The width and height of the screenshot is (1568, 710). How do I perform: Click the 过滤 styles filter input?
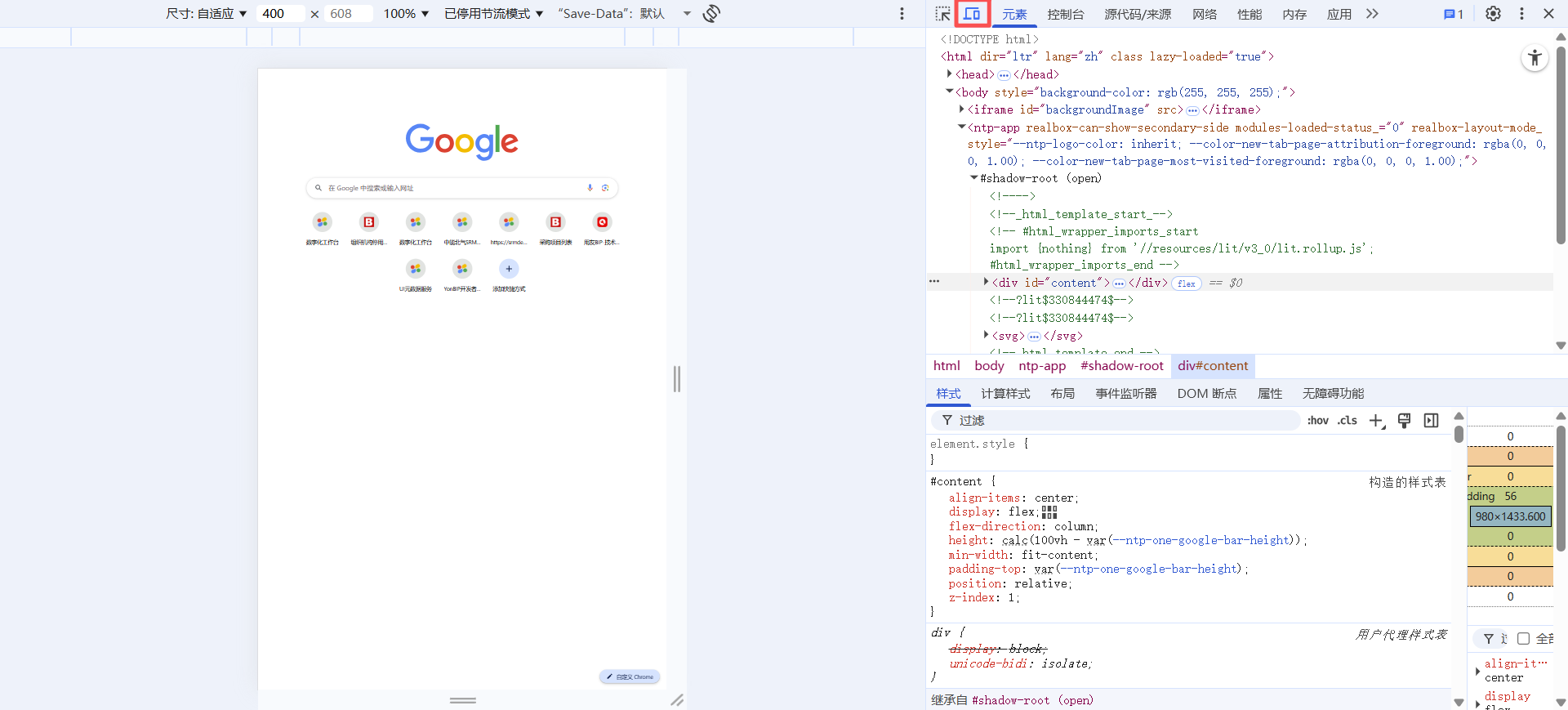click(x=1119, y=421)
